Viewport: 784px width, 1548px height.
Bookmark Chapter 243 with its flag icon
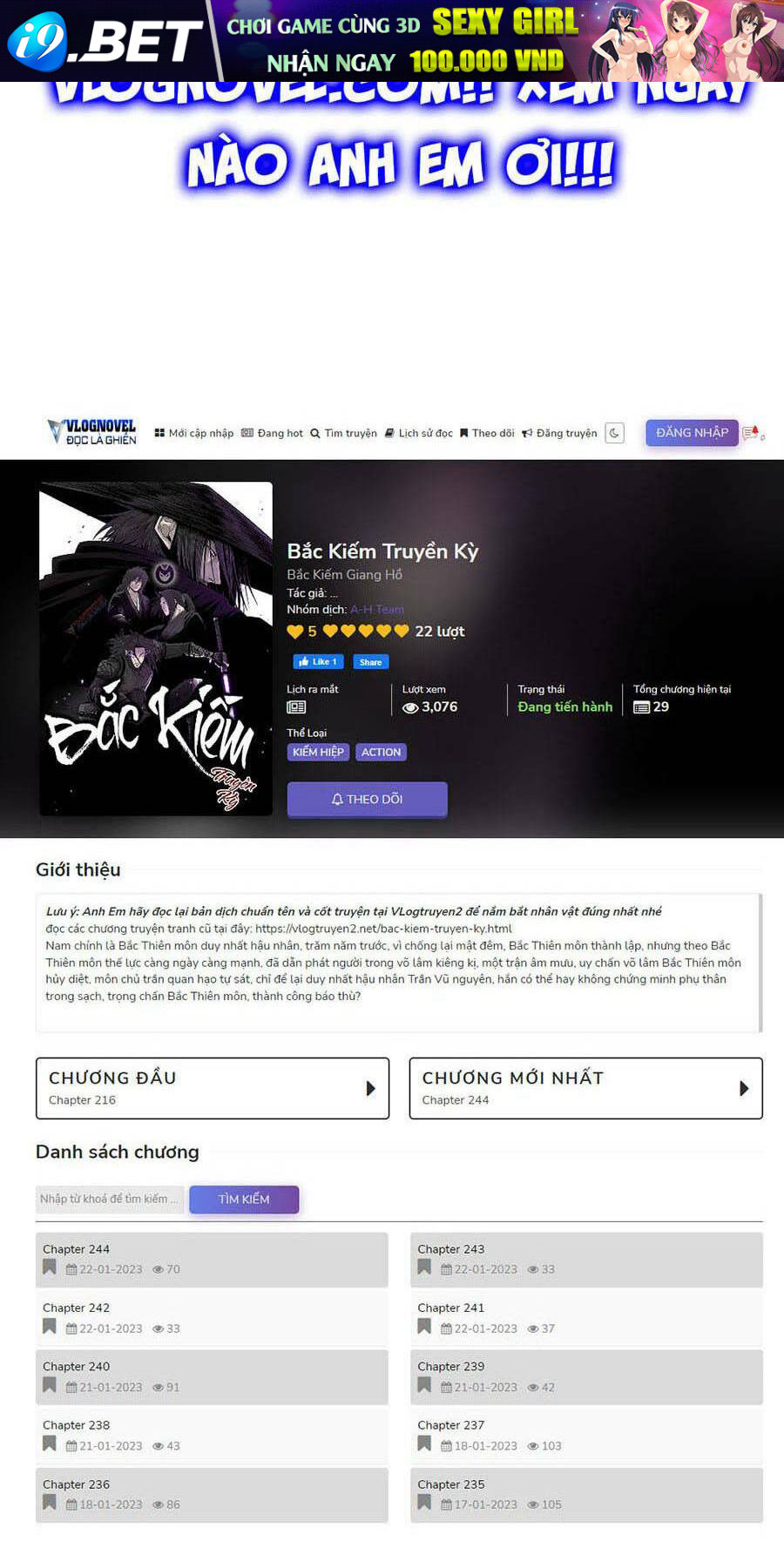click(424, 1267)
